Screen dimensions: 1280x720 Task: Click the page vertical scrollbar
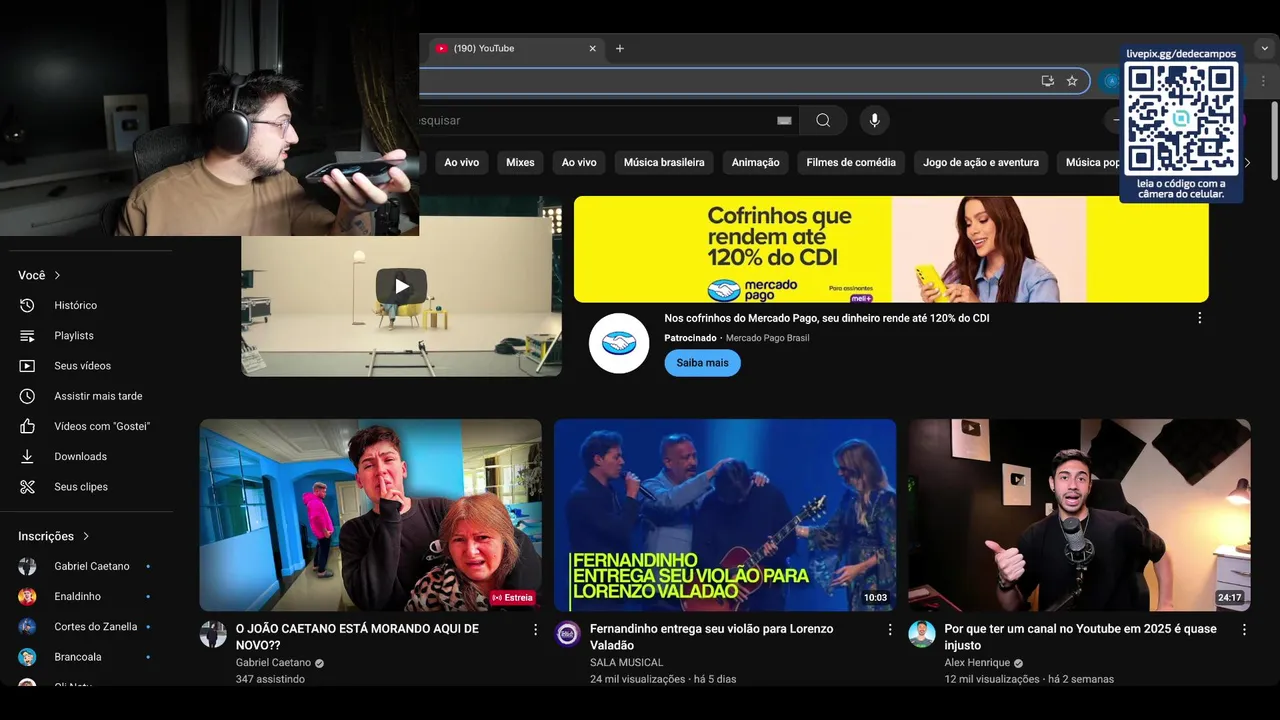coord(1274,140)
